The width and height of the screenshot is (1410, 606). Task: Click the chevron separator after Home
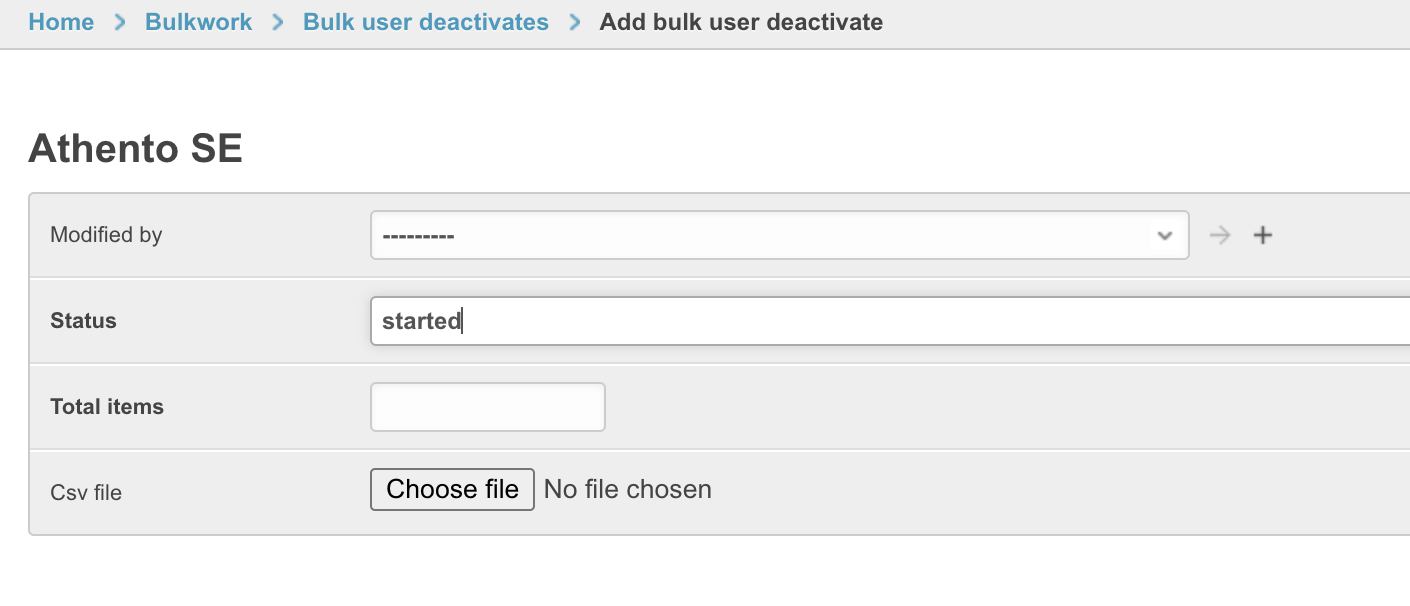[x=120, y=22]
